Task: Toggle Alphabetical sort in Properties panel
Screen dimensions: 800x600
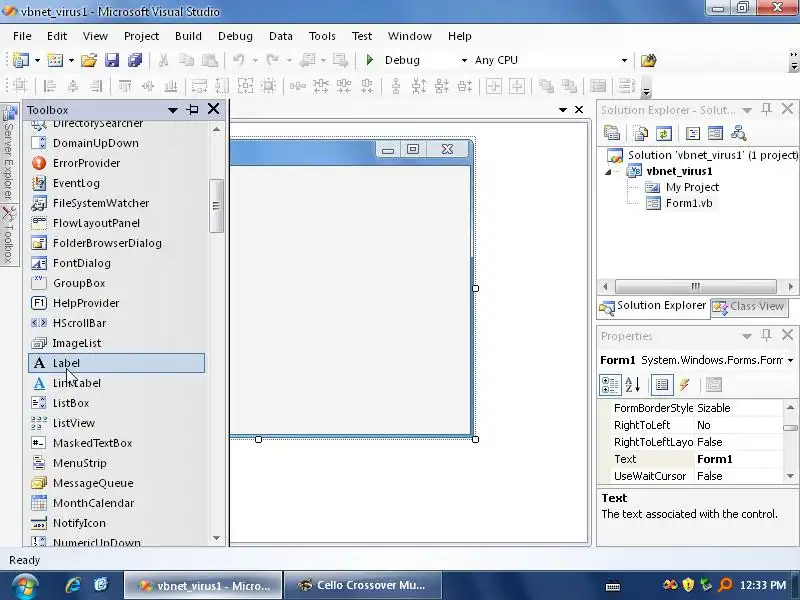Action: (633, 385)
